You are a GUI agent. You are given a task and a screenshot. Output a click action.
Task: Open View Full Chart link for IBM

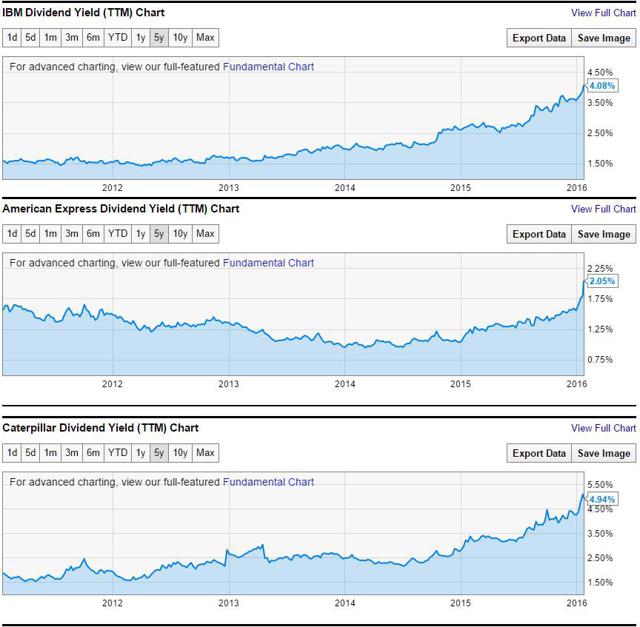[603, 13]
